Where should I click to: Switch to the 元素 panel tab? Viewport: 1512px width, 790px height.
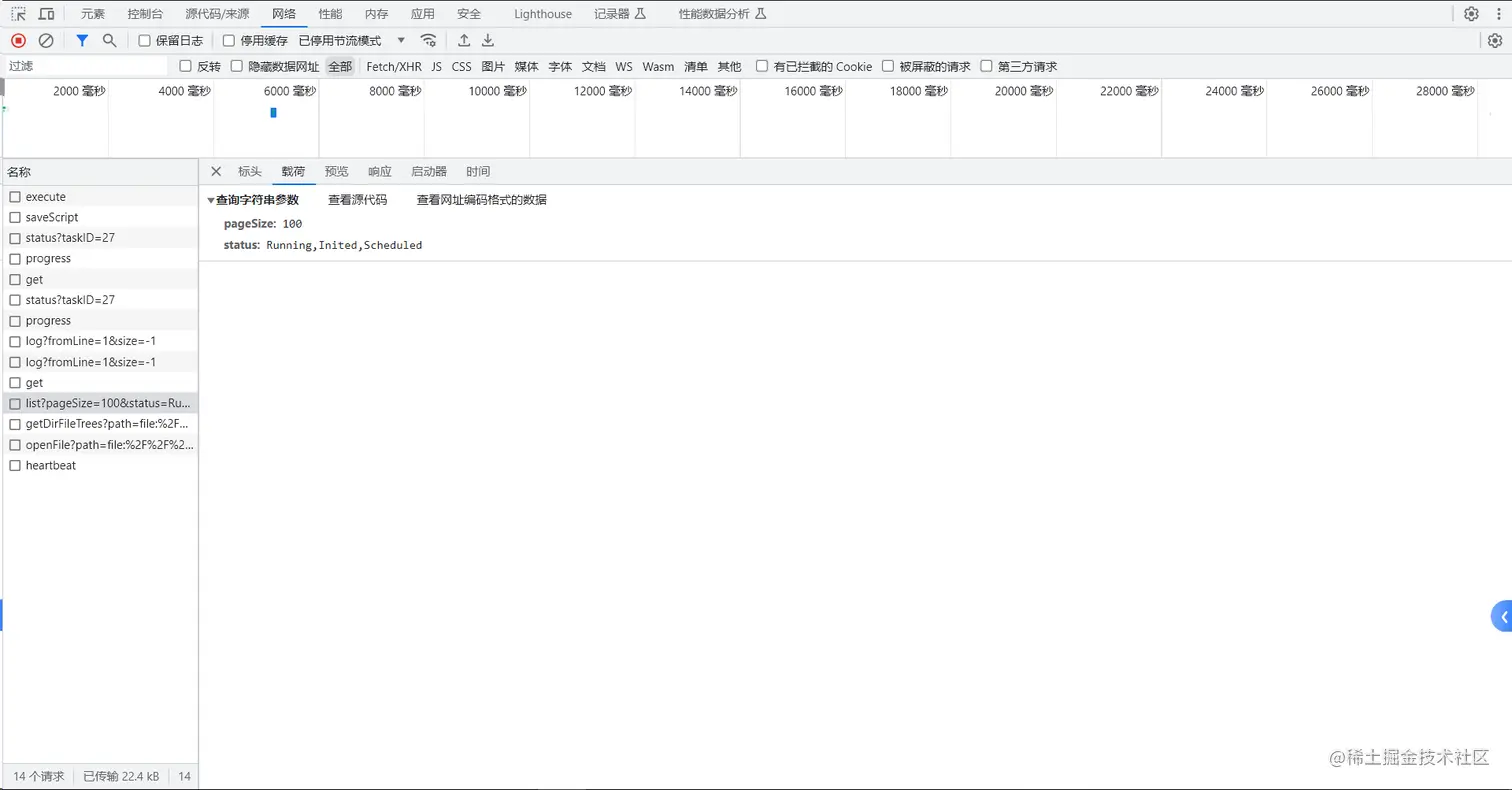pos(93,14)
